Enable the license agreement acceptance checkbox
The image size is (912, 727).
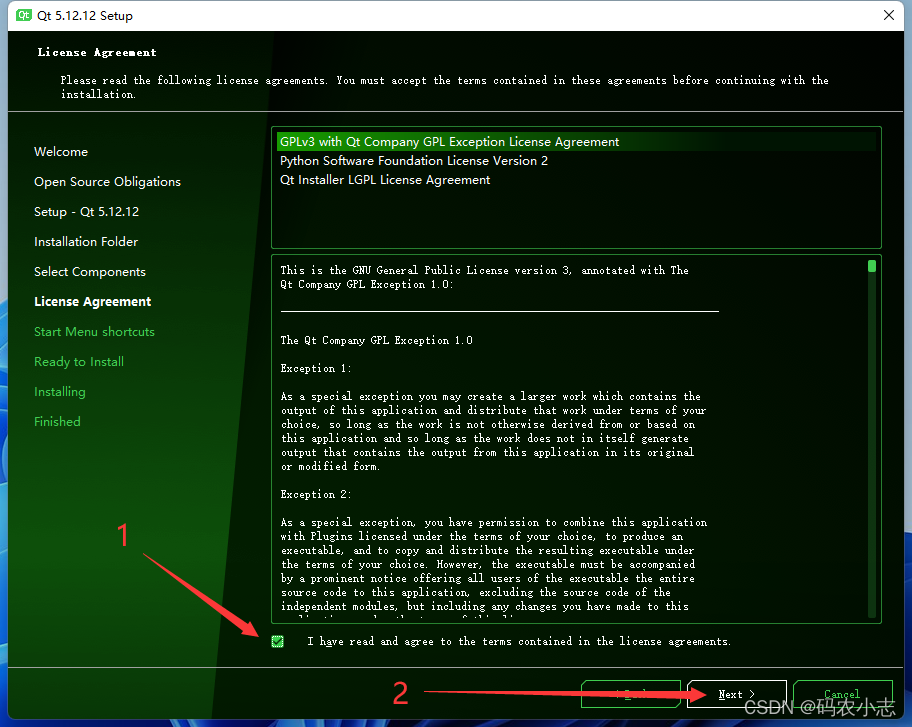tap(277, 641)
